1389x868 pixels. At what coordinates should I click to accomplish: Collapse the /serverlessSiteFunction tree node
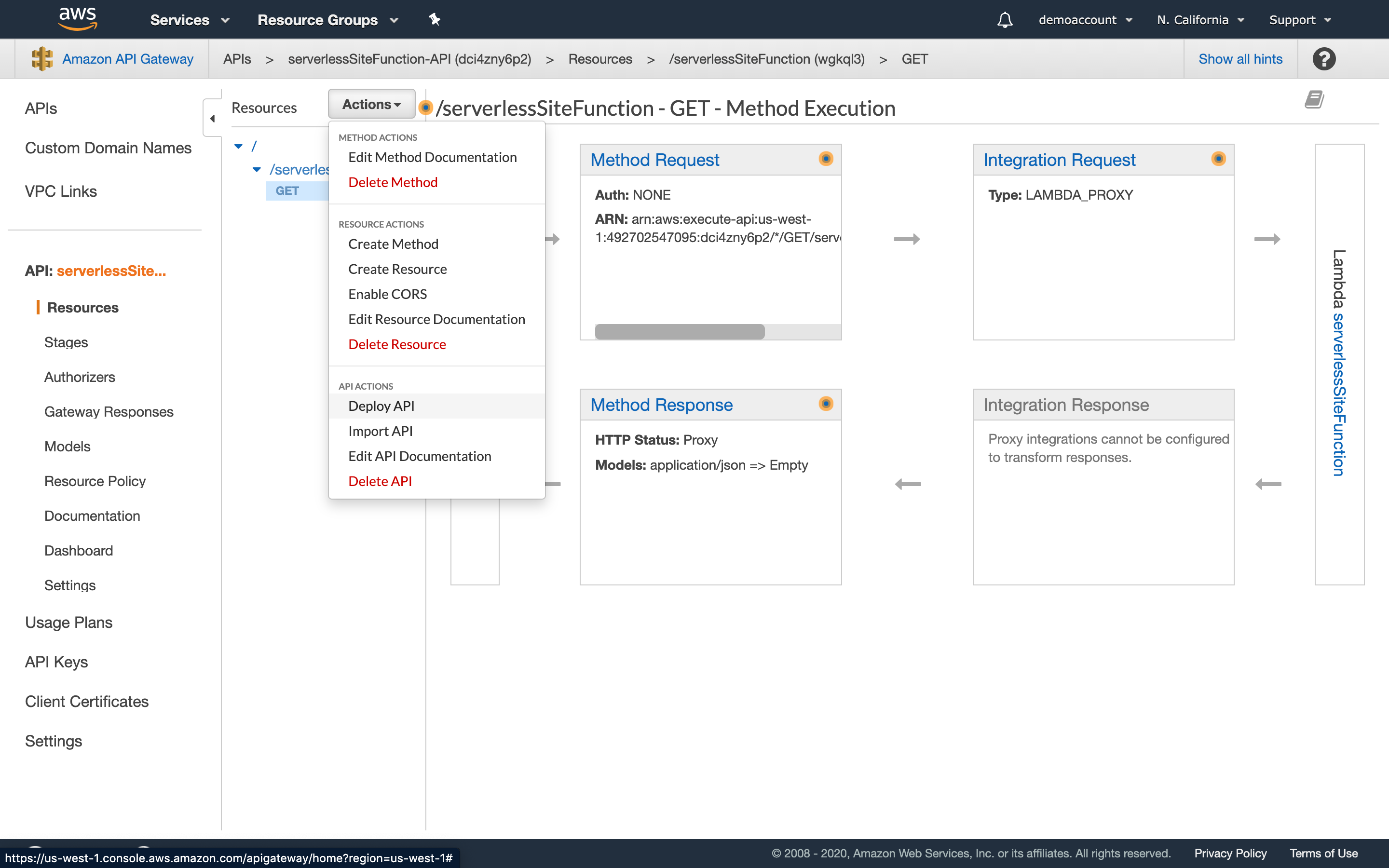(257, 169)
